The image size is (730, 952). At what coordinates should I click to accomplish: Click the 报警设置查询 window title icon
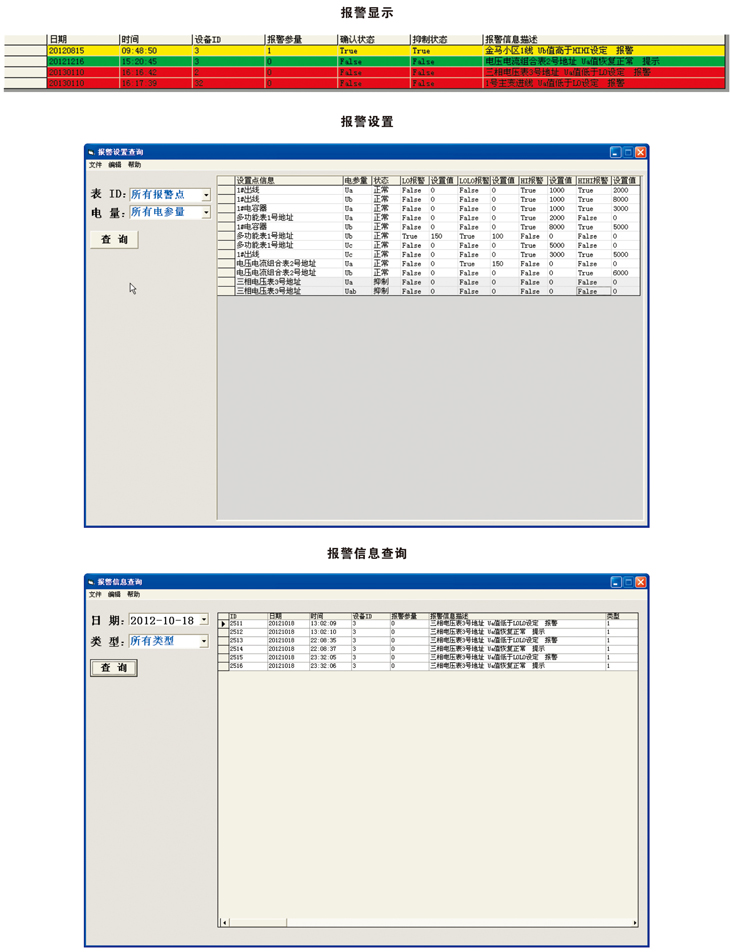click(x=91, y=152)
